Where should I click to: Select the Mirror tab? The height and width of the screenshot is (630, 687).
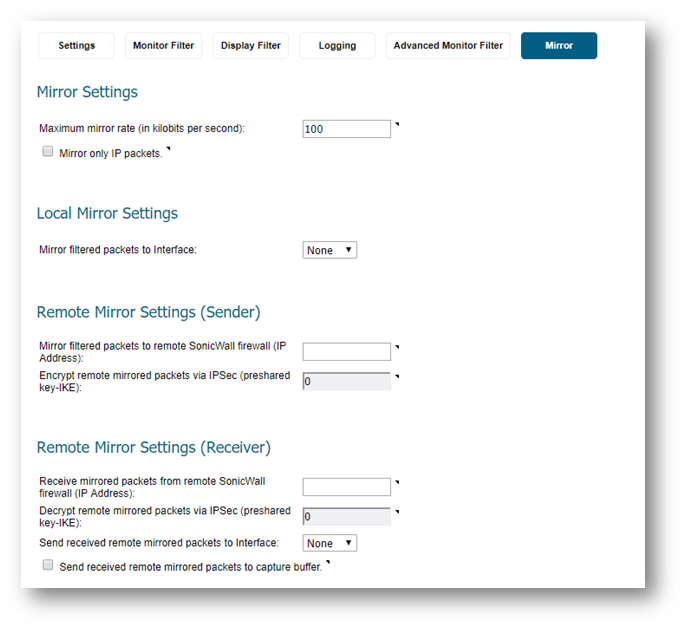coord(559,46)
